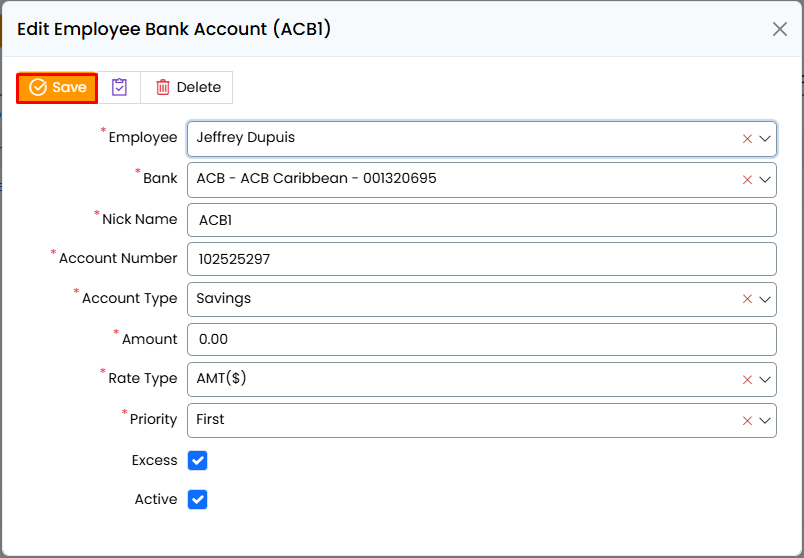Open the Bank dropdown arrow

766,180
